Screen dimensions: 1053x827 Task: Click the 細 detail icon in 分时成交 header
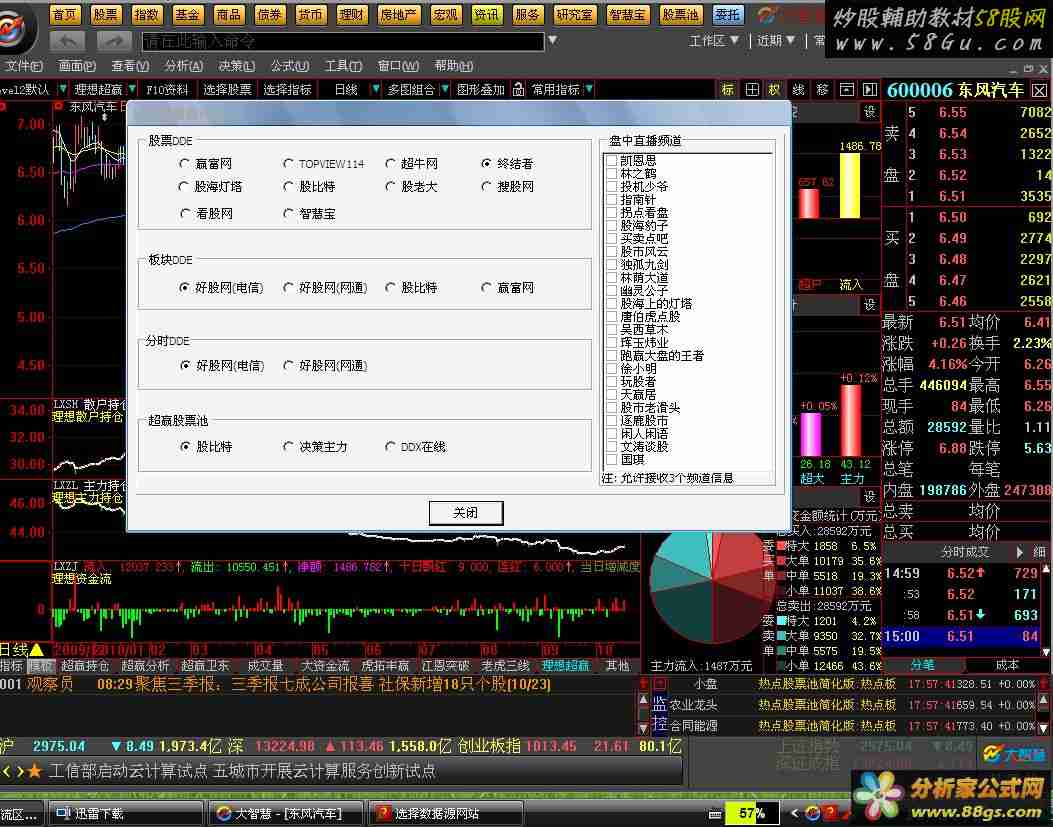click(1040, 552)
